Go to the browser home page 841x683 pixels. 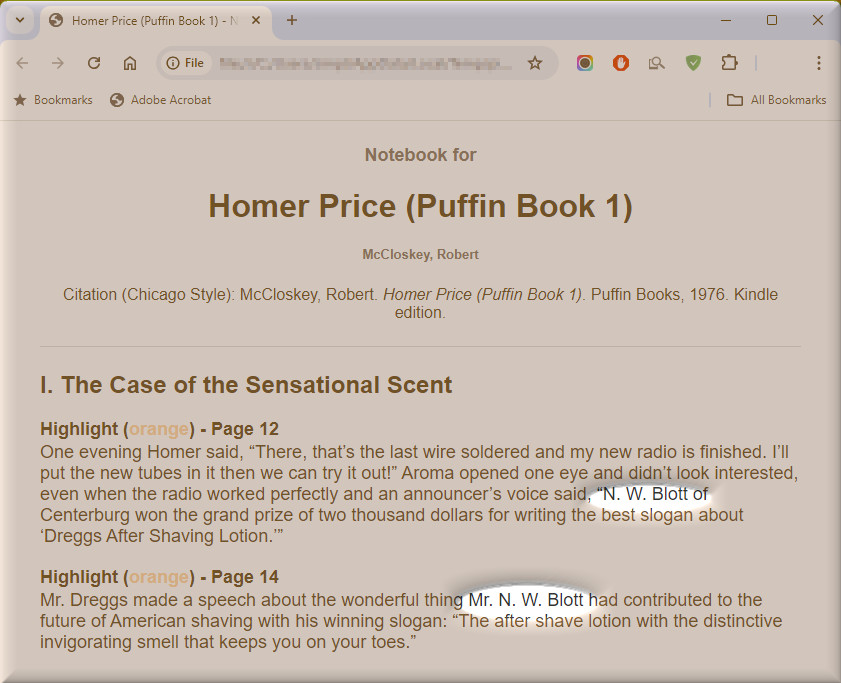pos(130,63)
